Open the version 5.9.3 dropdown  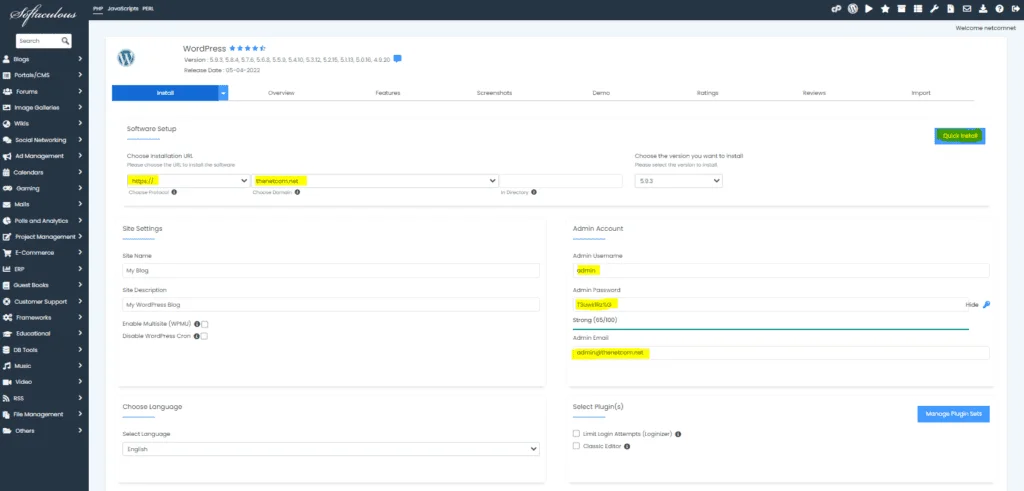tap(679, 181)
